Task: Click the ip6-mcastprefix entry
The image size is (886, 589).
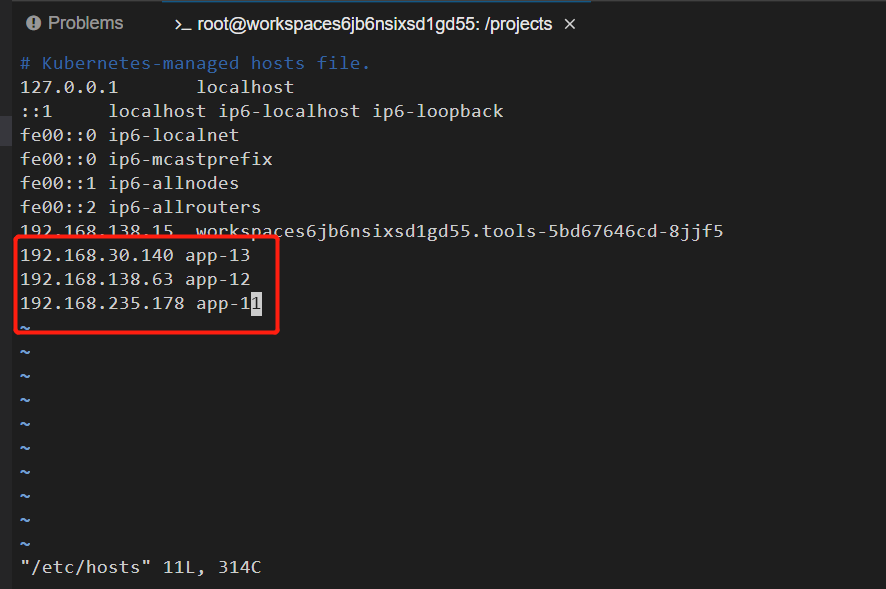Action: [190, 159]
